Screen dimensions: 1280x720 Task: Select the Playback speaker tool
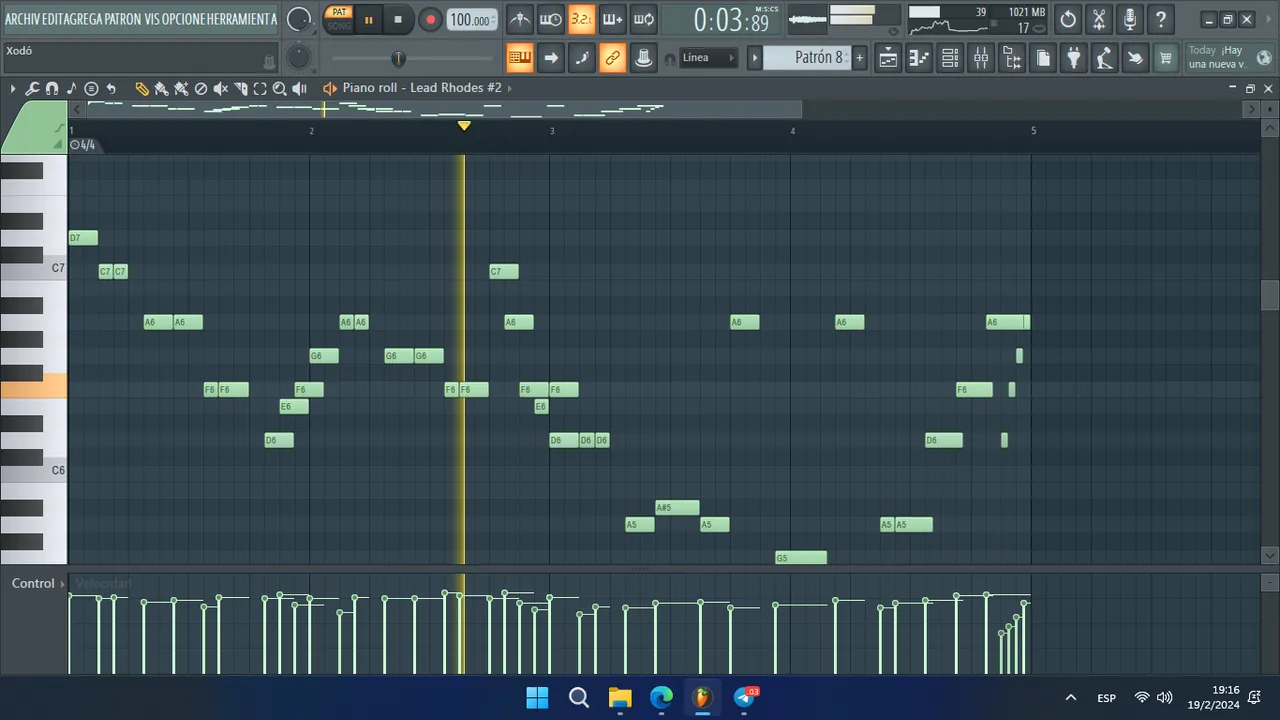[x=300, y=88]
